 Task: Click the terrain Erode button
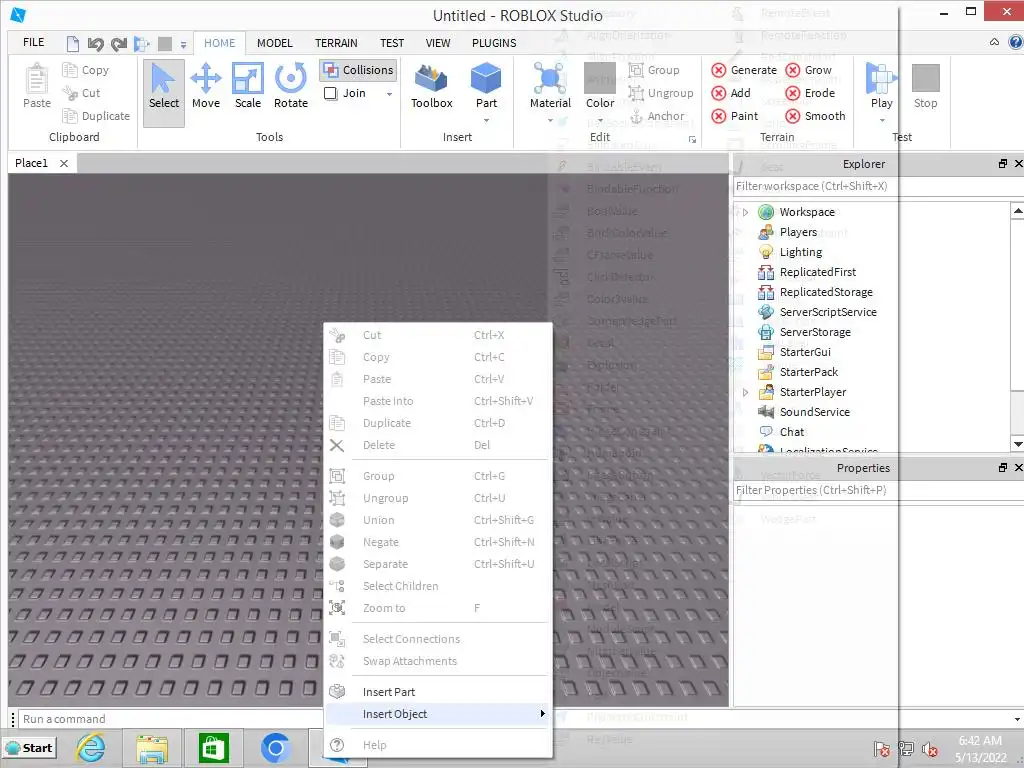click(810, 93)
